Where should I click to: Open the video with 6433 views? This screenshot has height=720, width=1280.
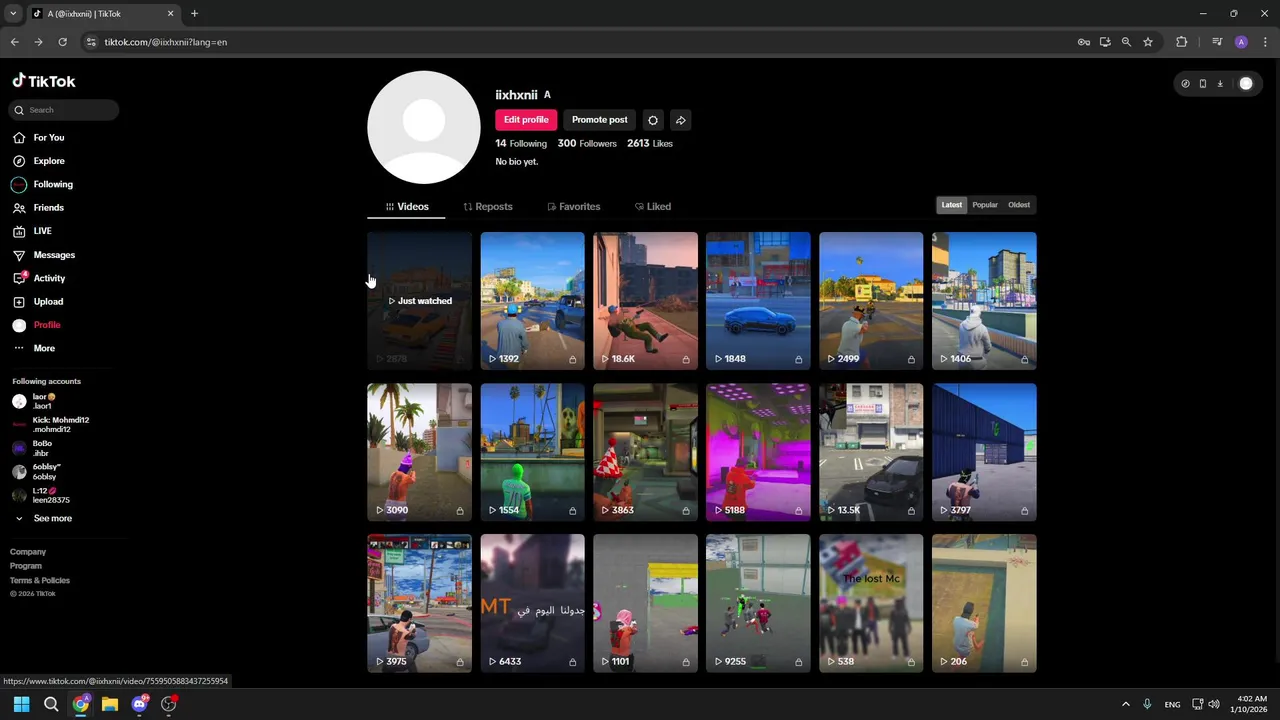coord(532,603)
